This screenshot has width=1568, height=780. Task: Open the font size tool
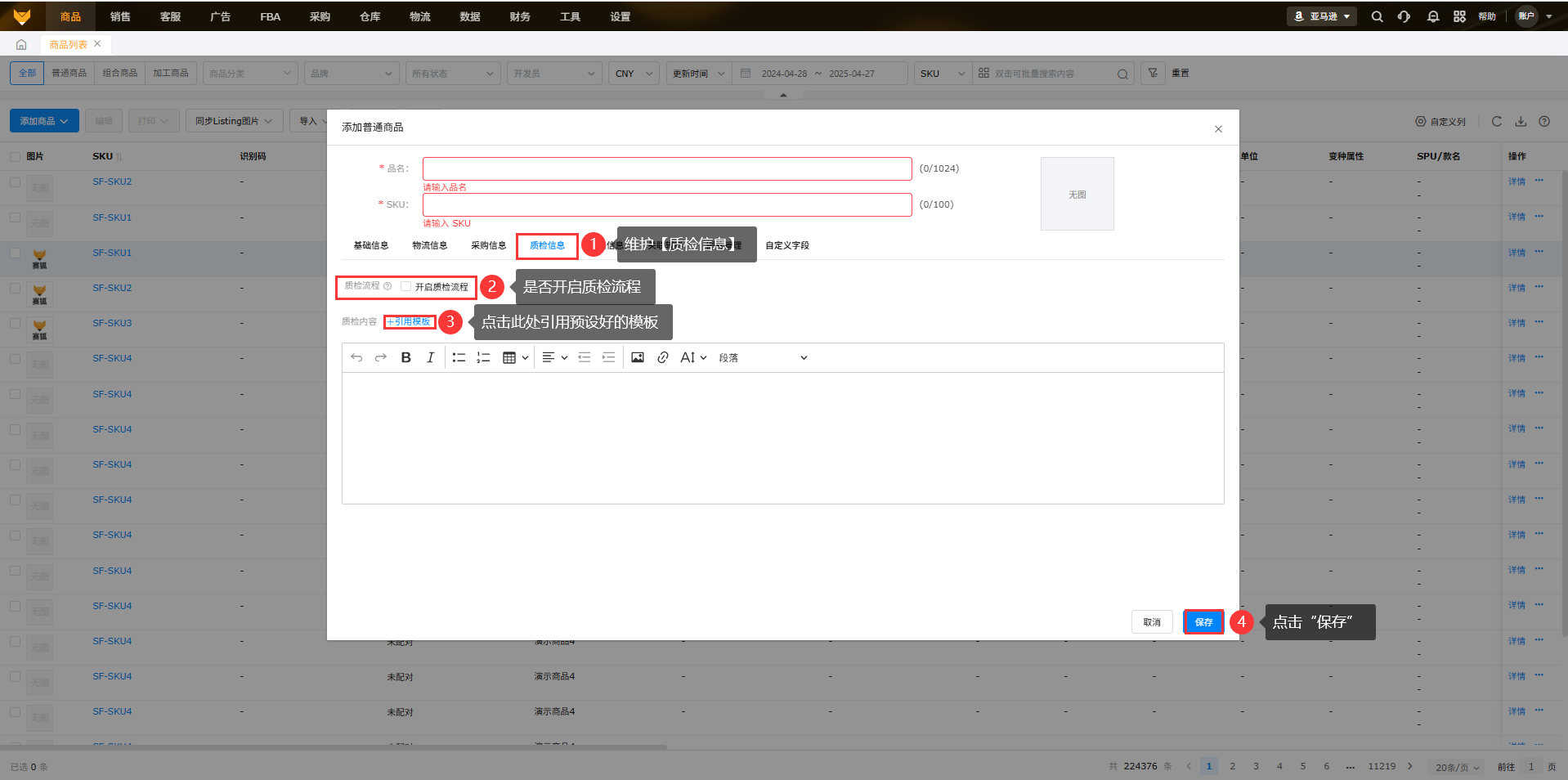tap(693, 358)
